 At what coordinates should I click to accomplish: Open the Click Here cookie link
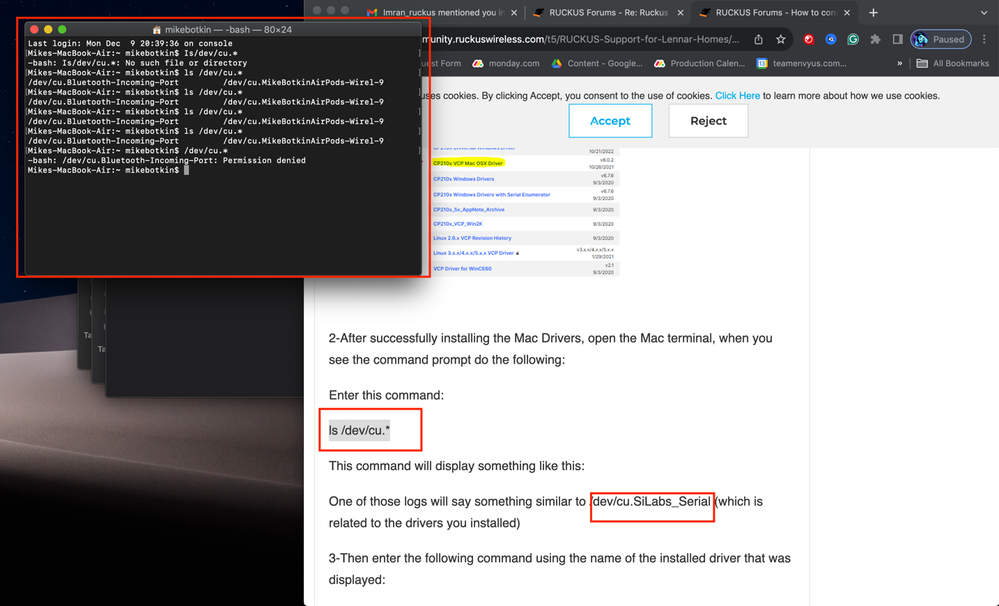pyautogui.click(x=737, y=96)
